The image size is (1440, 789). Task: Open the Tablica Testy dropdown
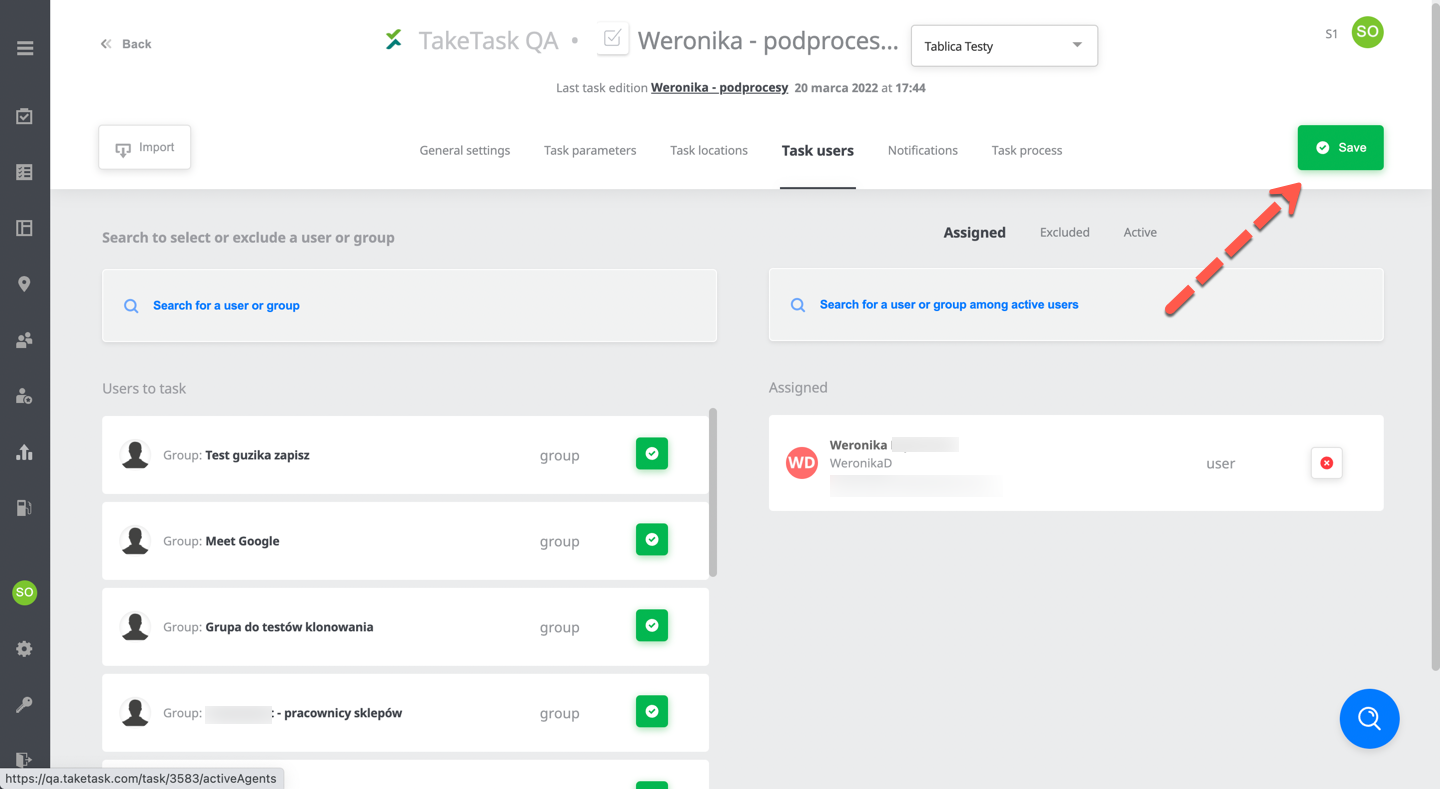pyautogui.click(x=1004, y=46)
